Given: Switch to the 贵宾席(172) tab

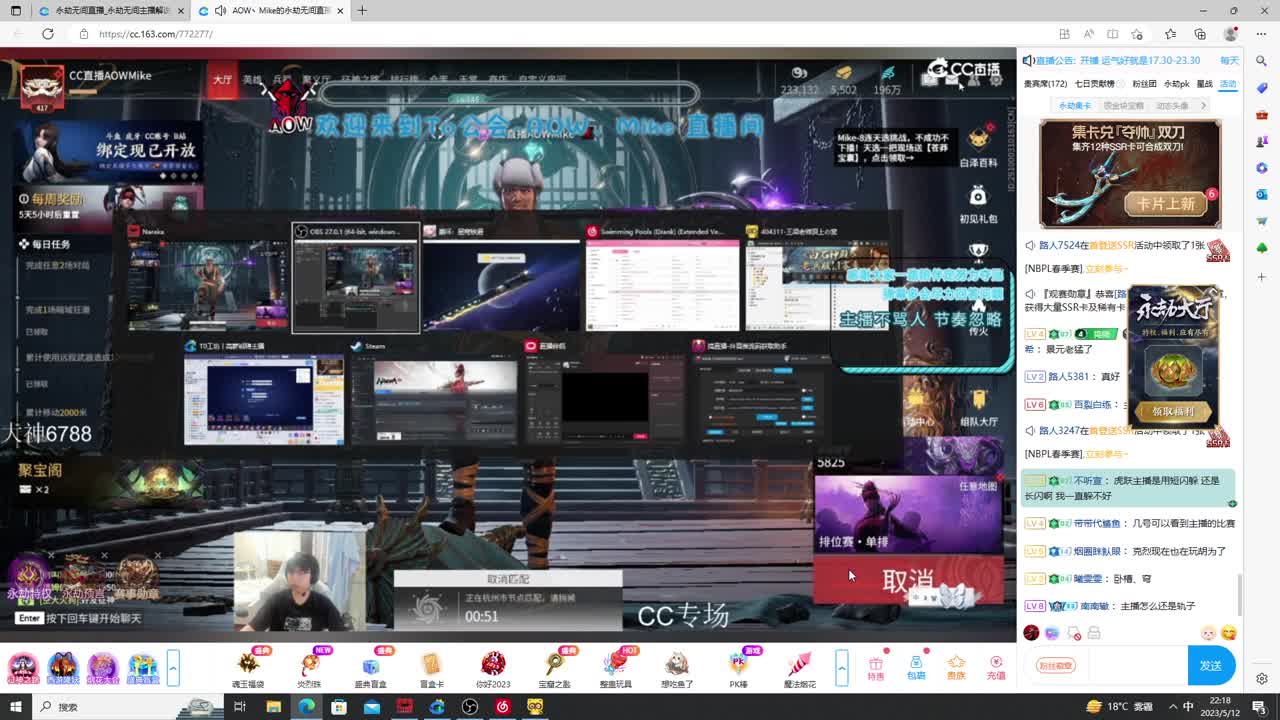Looking at the screenshot, I should click(1045, 84).
